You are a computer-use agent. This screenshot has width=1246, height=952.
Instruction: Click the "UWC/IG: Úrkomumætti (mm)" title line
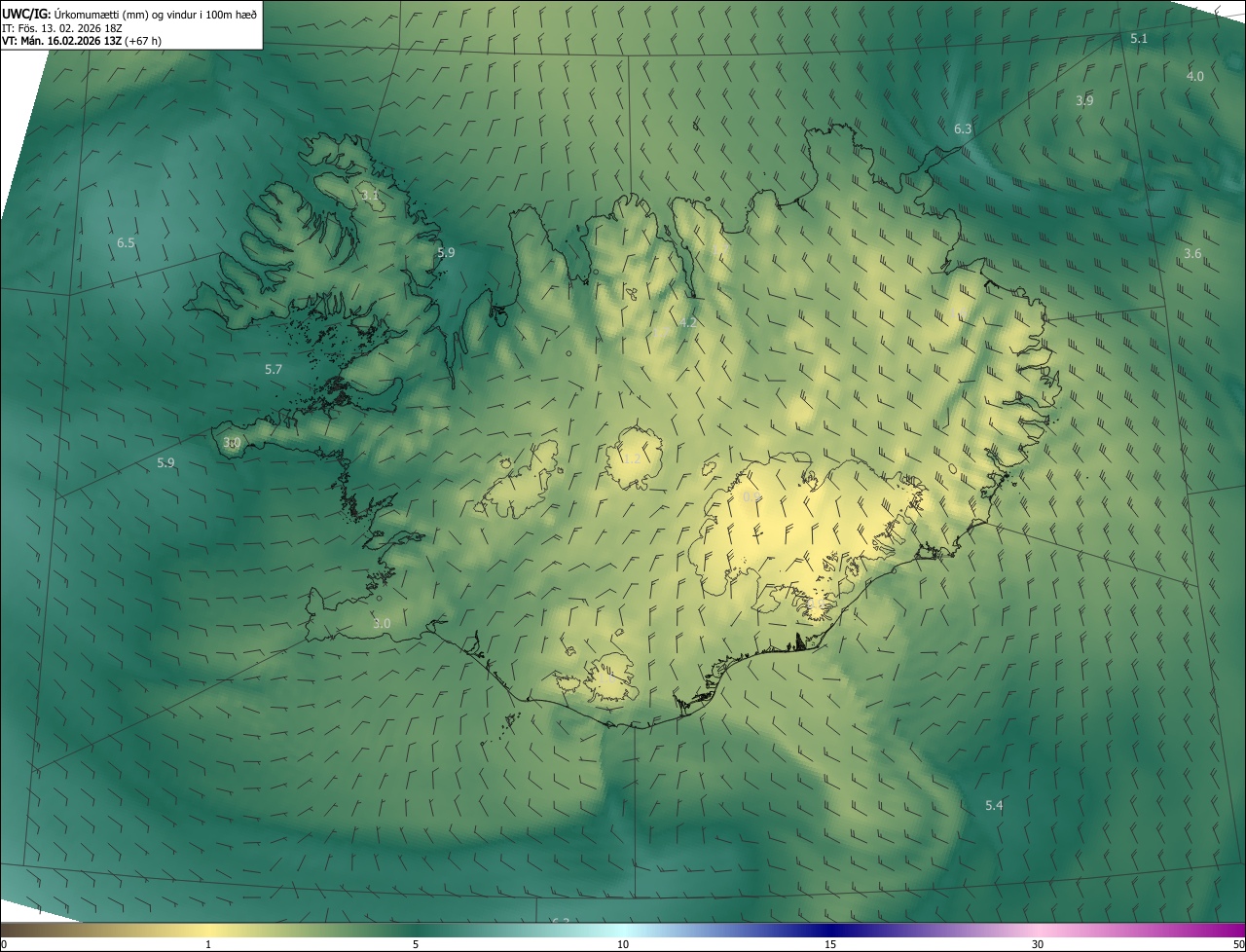(x=129, y=14)
